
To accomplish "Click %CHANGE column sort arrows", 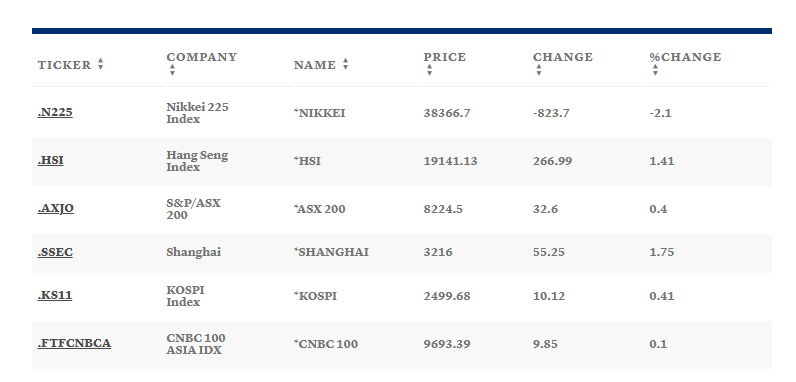I will (655, 70).
